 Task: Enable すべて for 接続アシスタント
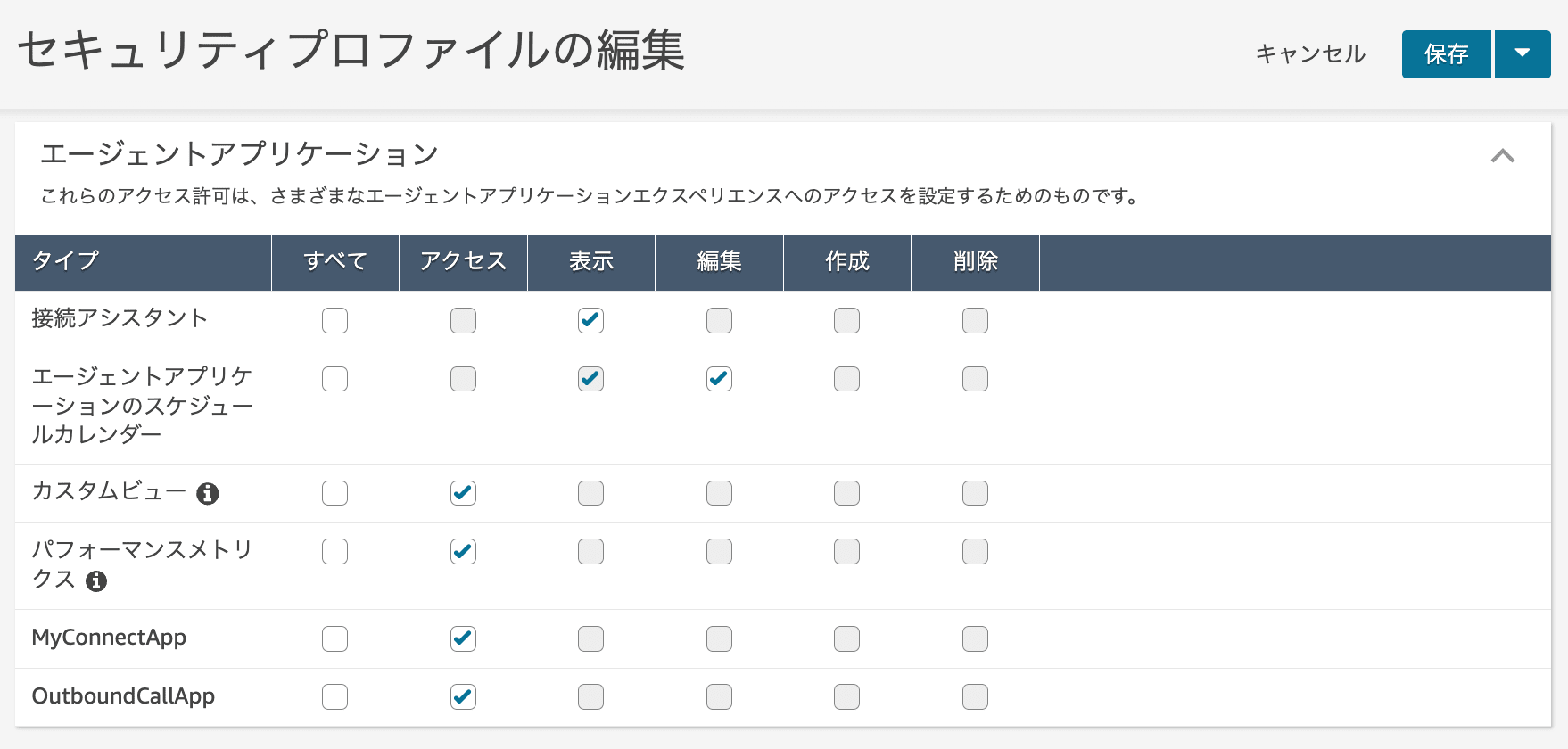pos(334,319)
